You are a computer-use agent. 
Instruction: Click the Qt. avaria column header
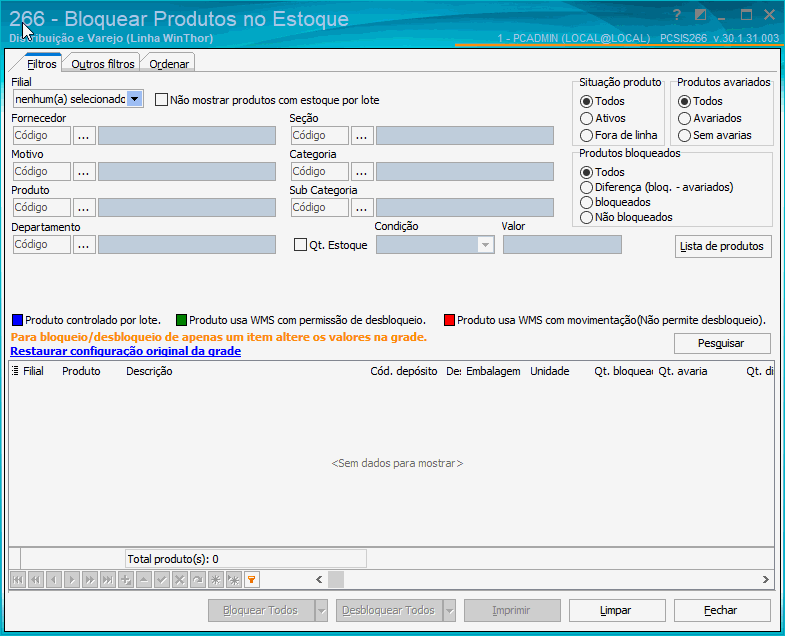click(683, 371)
